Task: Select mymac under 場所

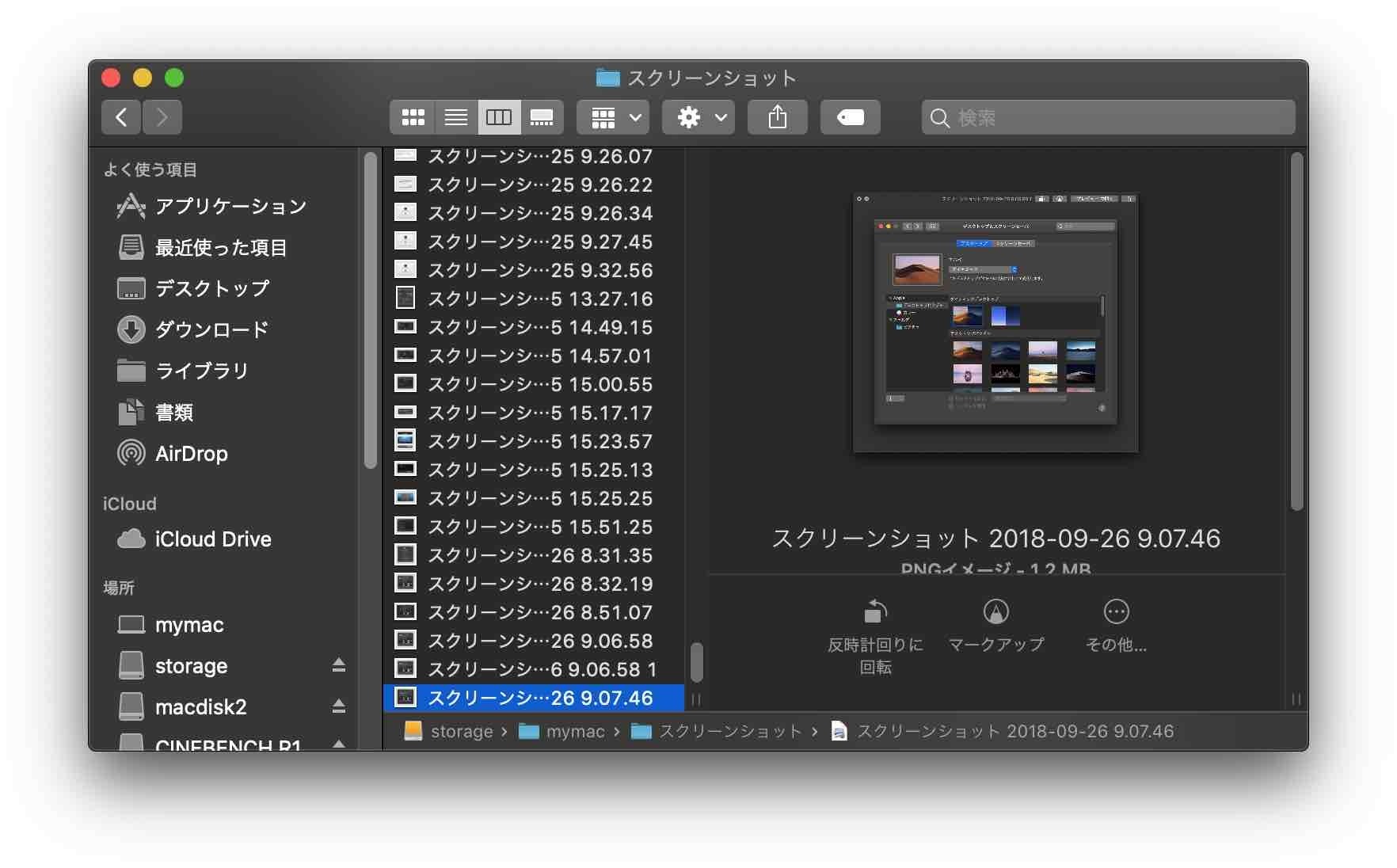Action: (x=170, y=624)
